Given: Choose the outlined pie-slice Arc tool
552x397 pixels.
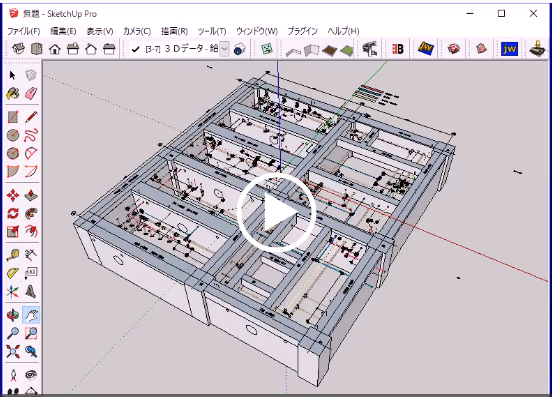Looking at the screenshot, I should (x=31, y=153).
